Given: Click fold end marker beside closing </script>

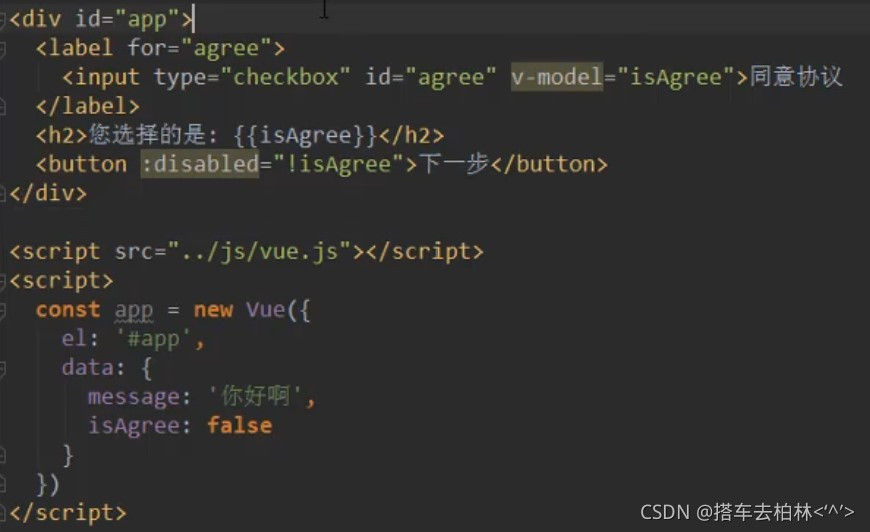Looking at the screenshot, I should (2, 513).
